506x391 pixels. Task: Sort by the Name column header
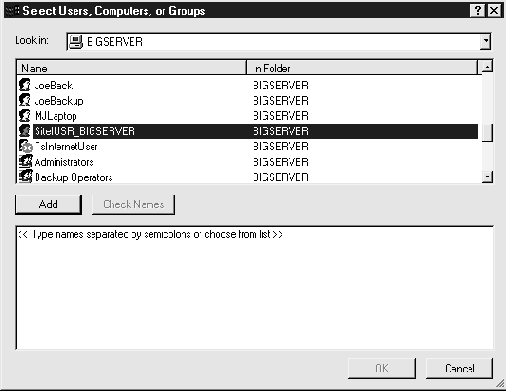pyautogui.click(x=131, y=68)
